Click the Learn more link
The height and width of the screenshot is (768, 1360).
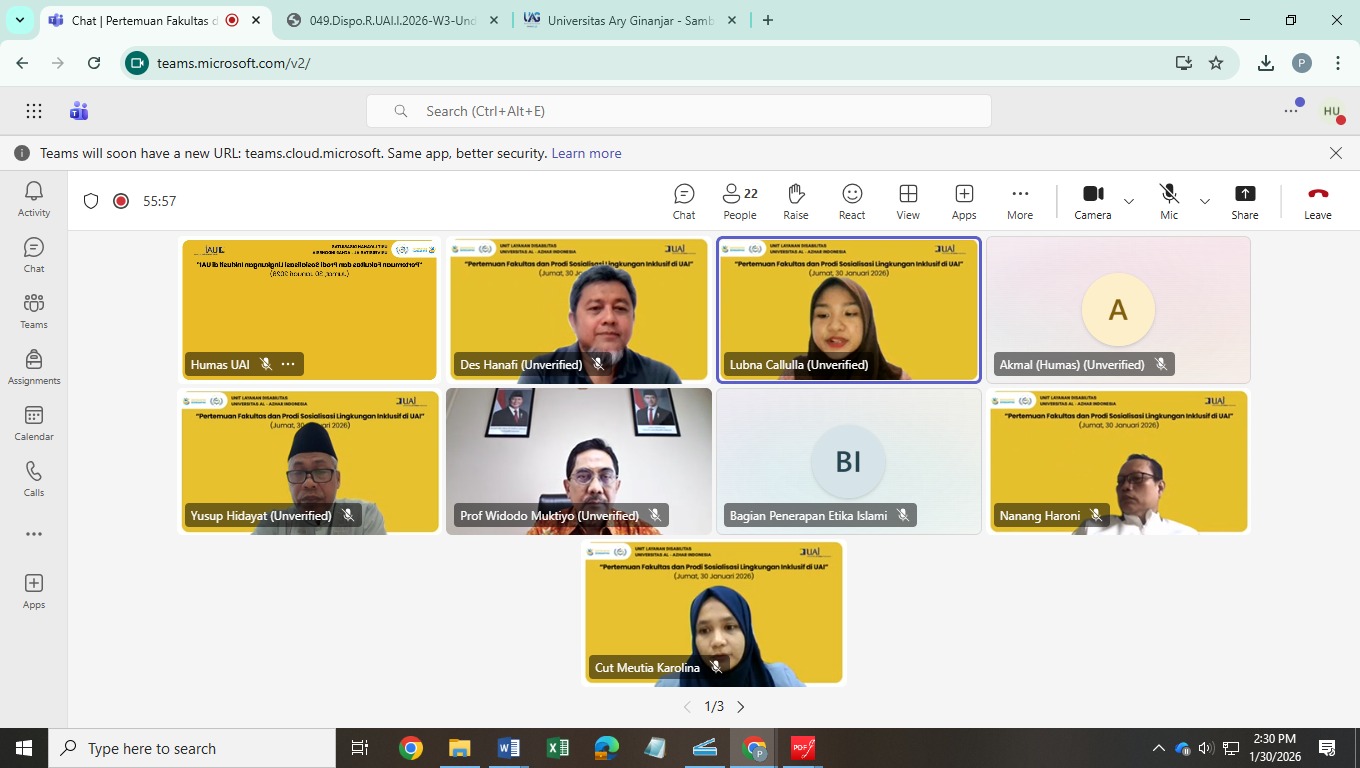(586, 153)
